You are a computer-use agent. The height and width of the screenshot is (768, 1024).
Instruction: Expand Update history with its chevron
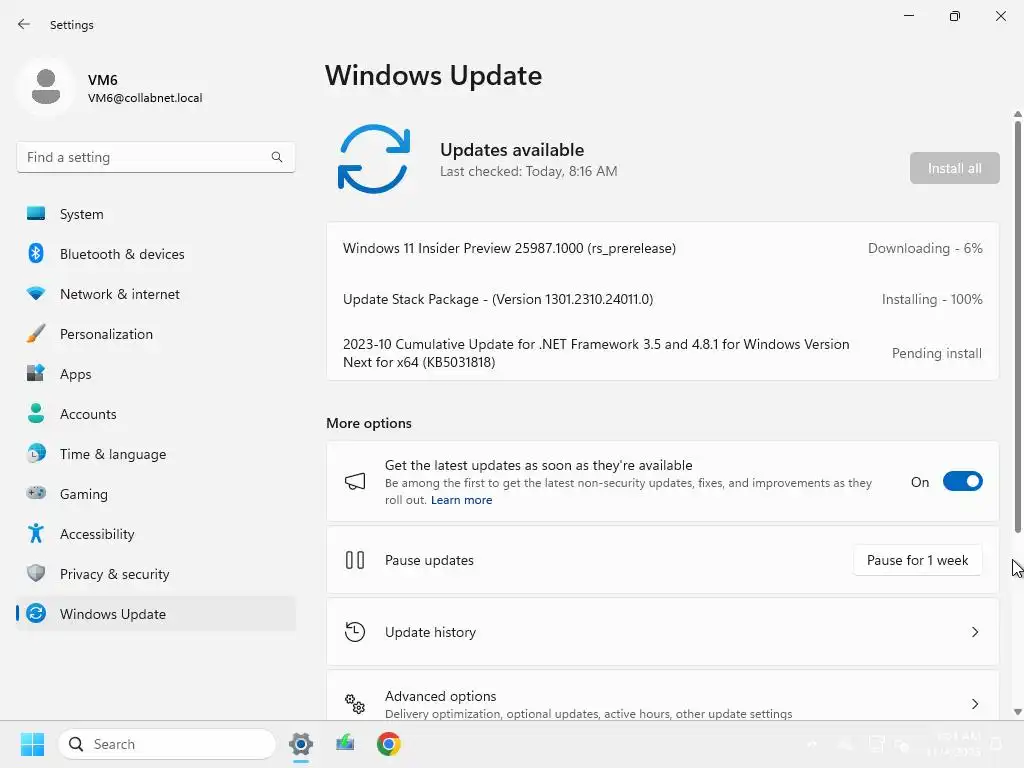pos(974,632)
